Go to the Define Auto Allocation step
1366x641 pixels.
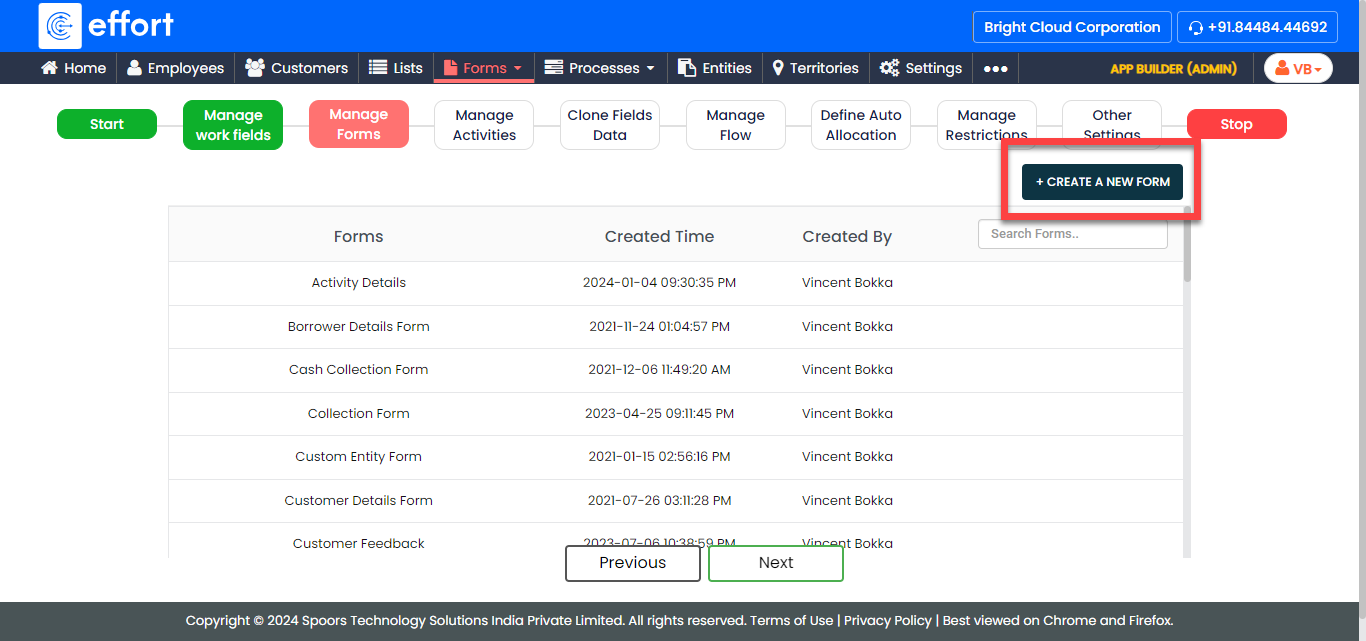tap(861, 125)
